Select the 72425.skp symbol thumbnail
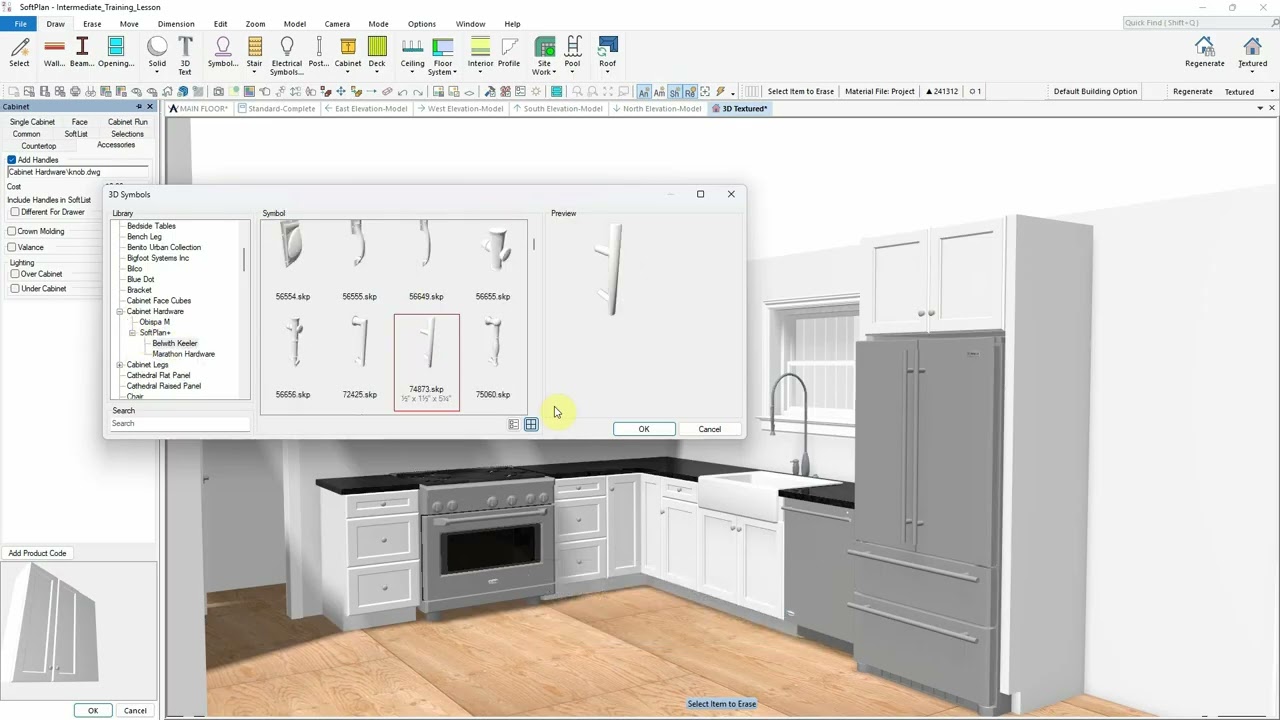1280x720 pixels. (359, 360)
